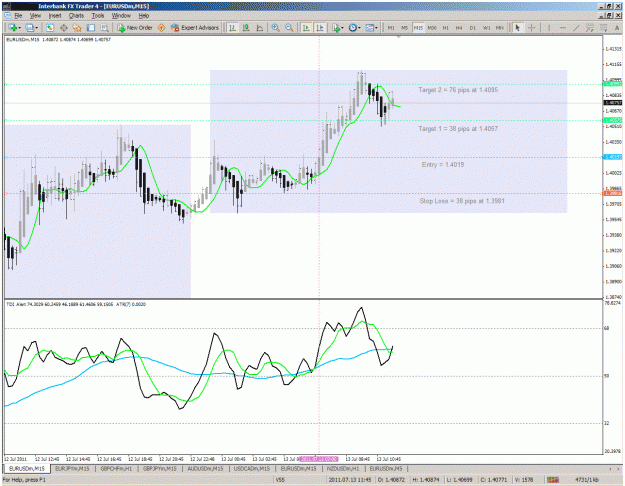The image size is (625, 486).
Task: Toggle the Terminal panel
Action: click(91, 28)
